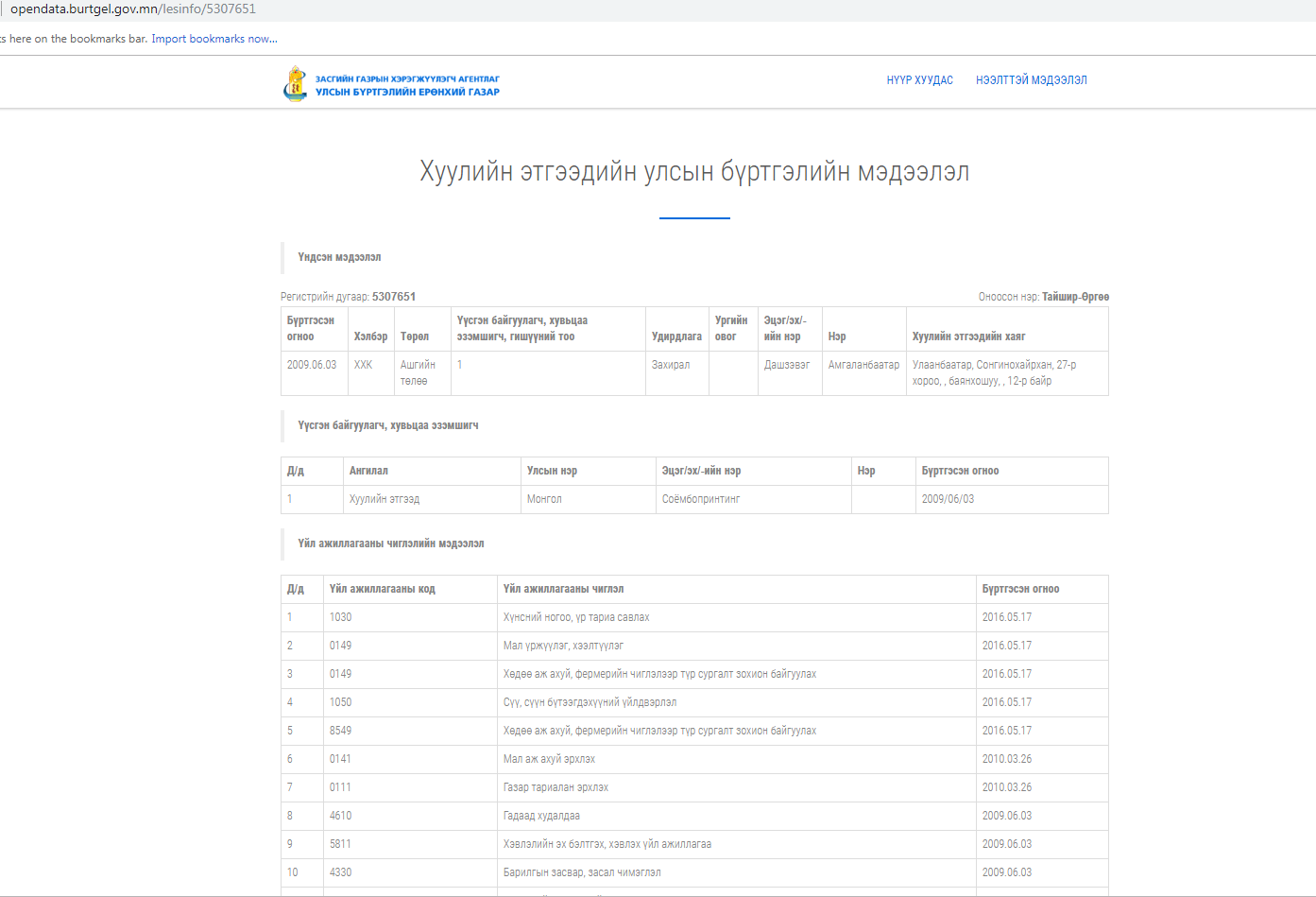The image size is (1316, 897).
Task: Click the founder date 2009/06/03
Action: 948,499
